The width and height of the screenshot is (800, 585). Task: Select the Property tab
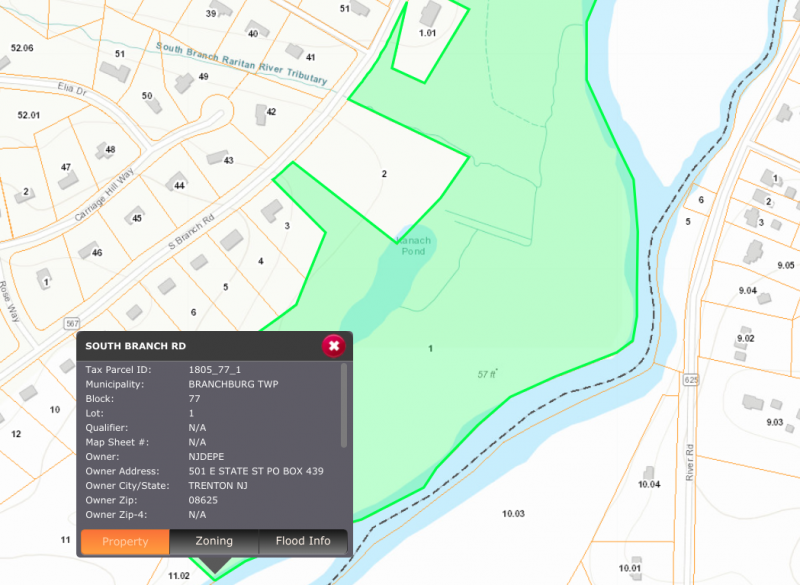[125, 541]
